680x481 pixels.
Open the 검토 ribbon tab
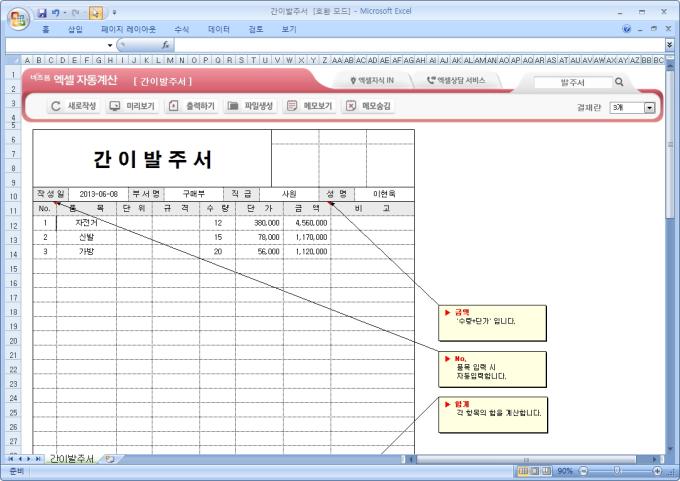[256, 29]
